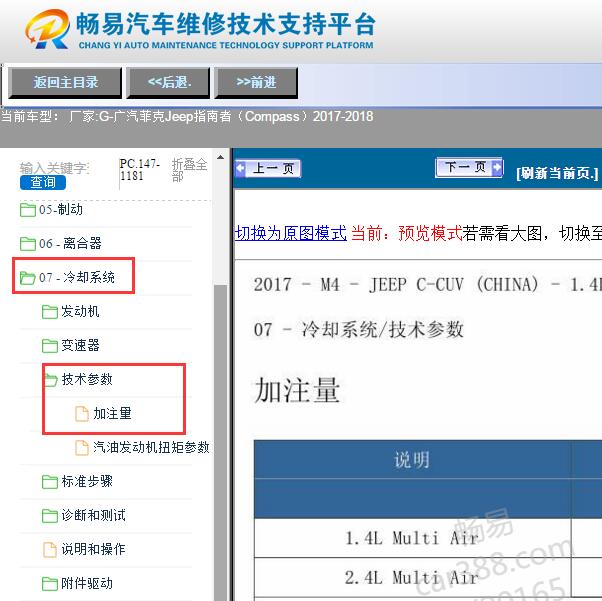Click the left arrow icon on 上一页
602x601 pixels.
(241, 168)
